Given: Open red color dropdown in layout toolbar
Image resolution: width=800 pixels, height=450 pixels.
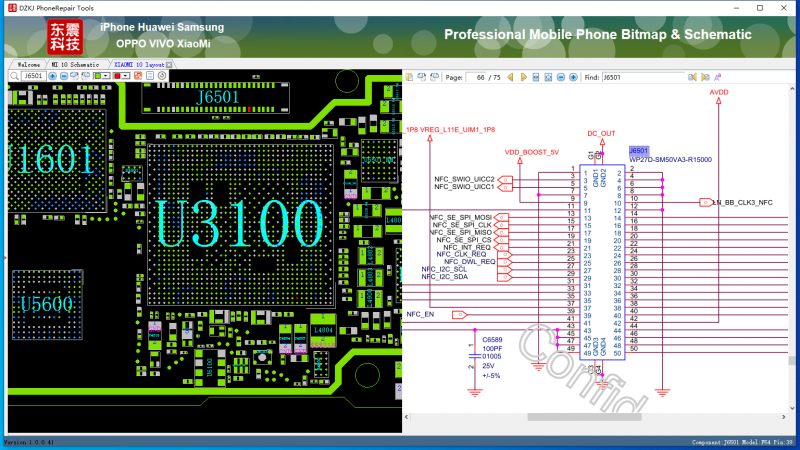Looking at the screenshot, I should pos(126,76).
